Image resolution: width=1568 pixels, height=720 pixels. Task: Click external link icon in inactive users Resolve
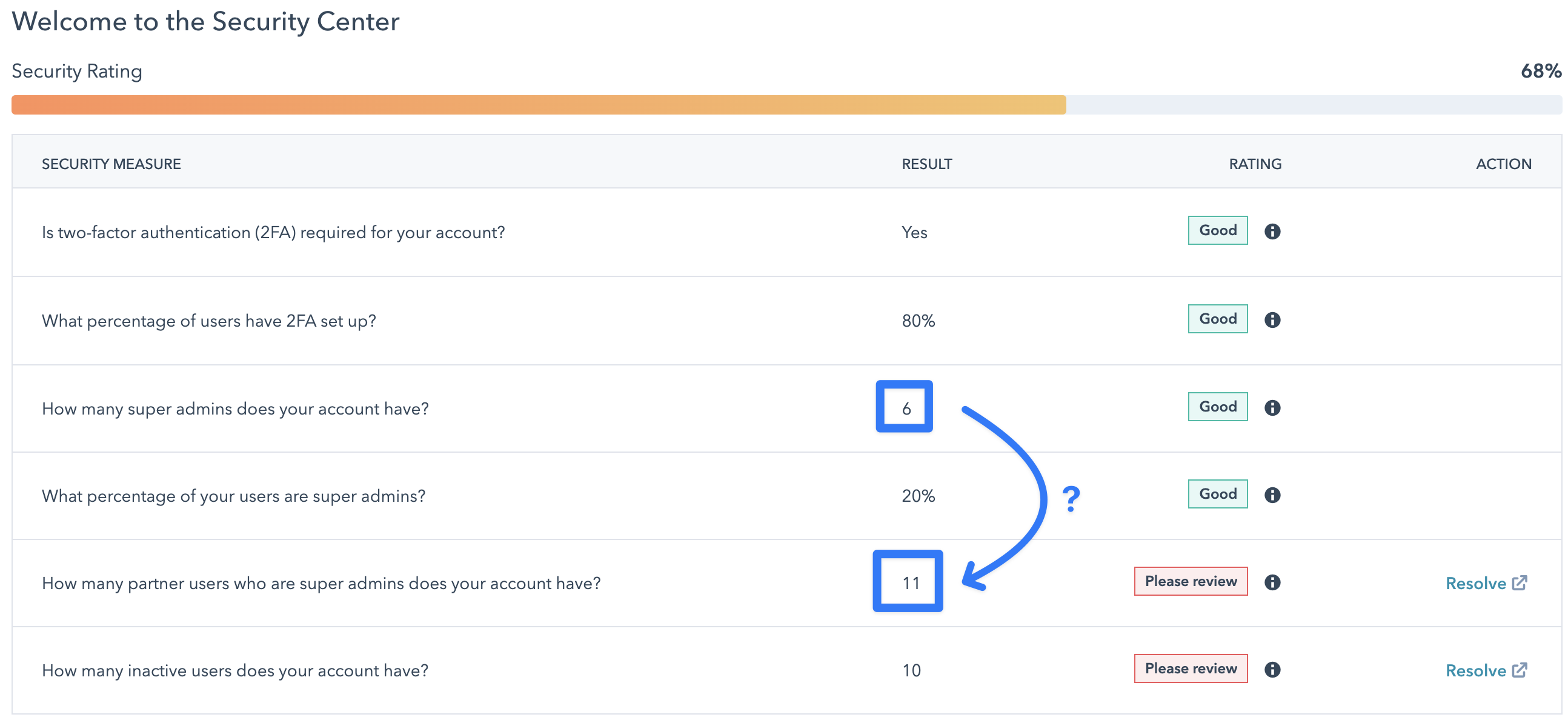click(1520, 670)
